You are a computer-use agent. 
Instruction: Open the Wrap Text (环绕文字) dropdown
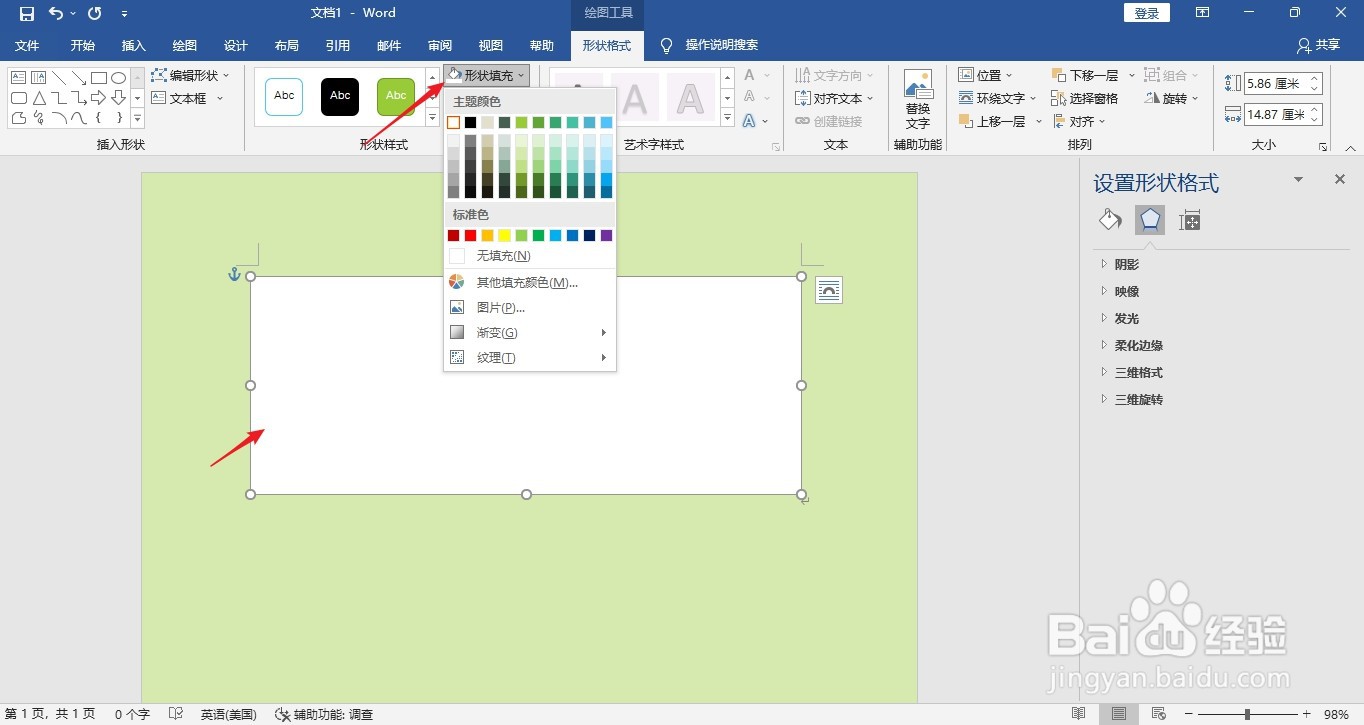(998, 98)
